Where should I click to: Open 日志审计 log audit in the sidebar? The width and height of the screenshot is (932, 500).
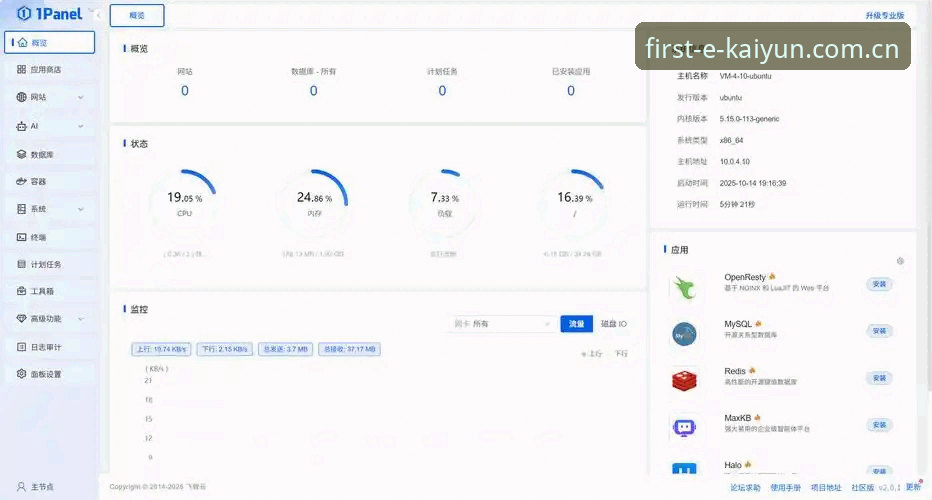point(49,347)
